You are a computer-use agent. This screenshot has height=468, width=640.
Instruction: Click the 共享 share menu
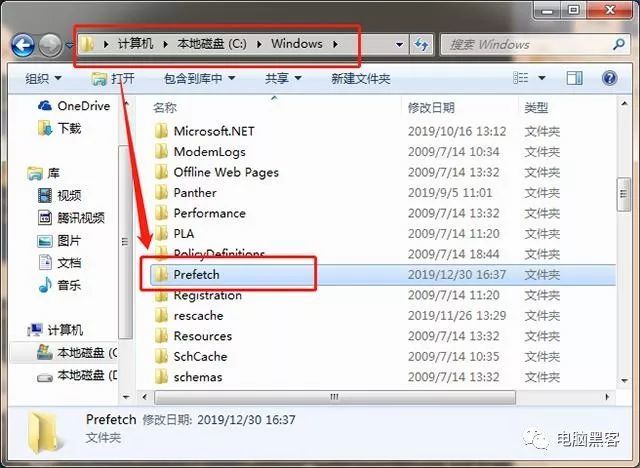283,78
